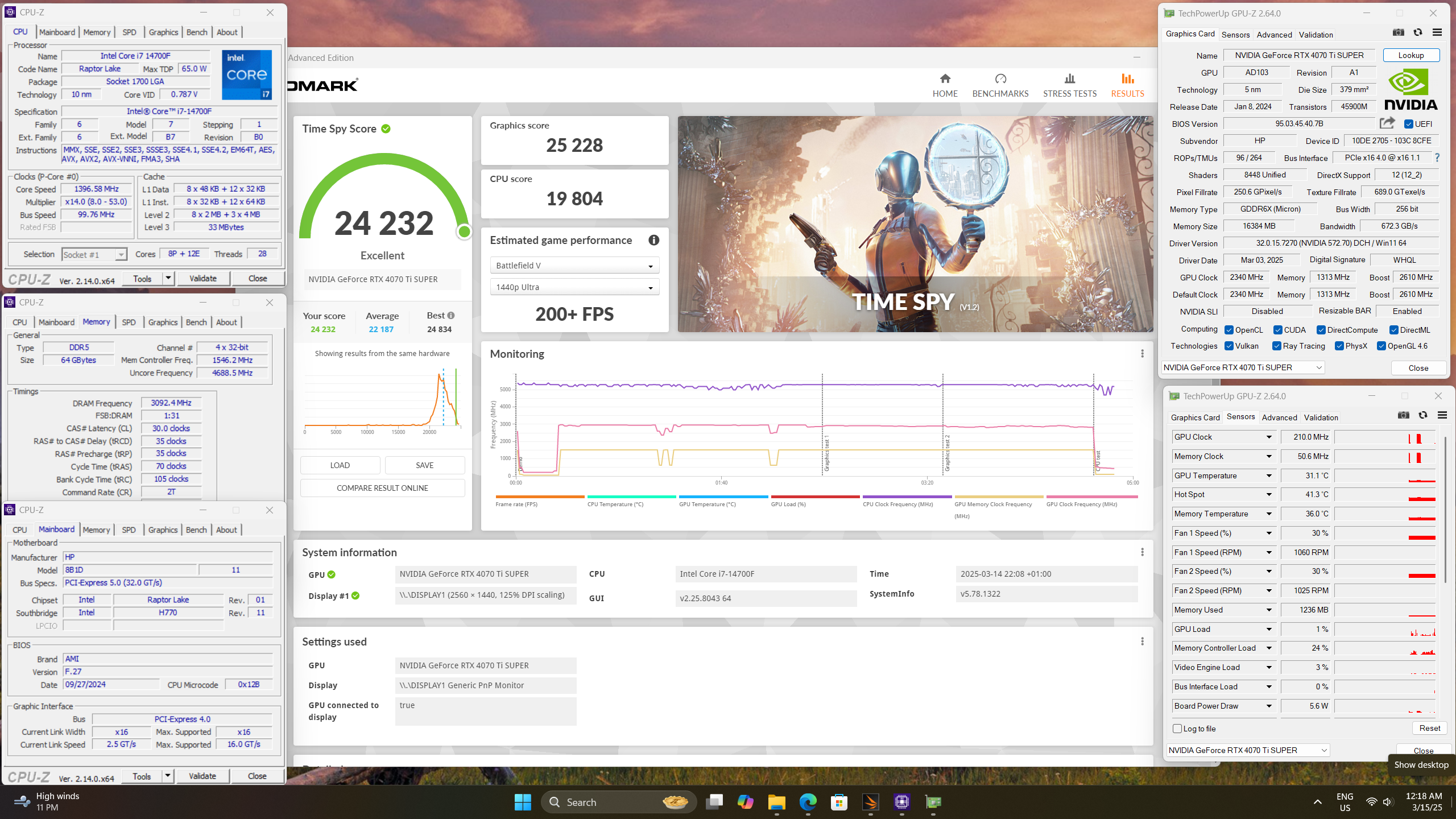Click info icon beside Estimated game performance
The image size is (1456, 819).
[653, 240]
